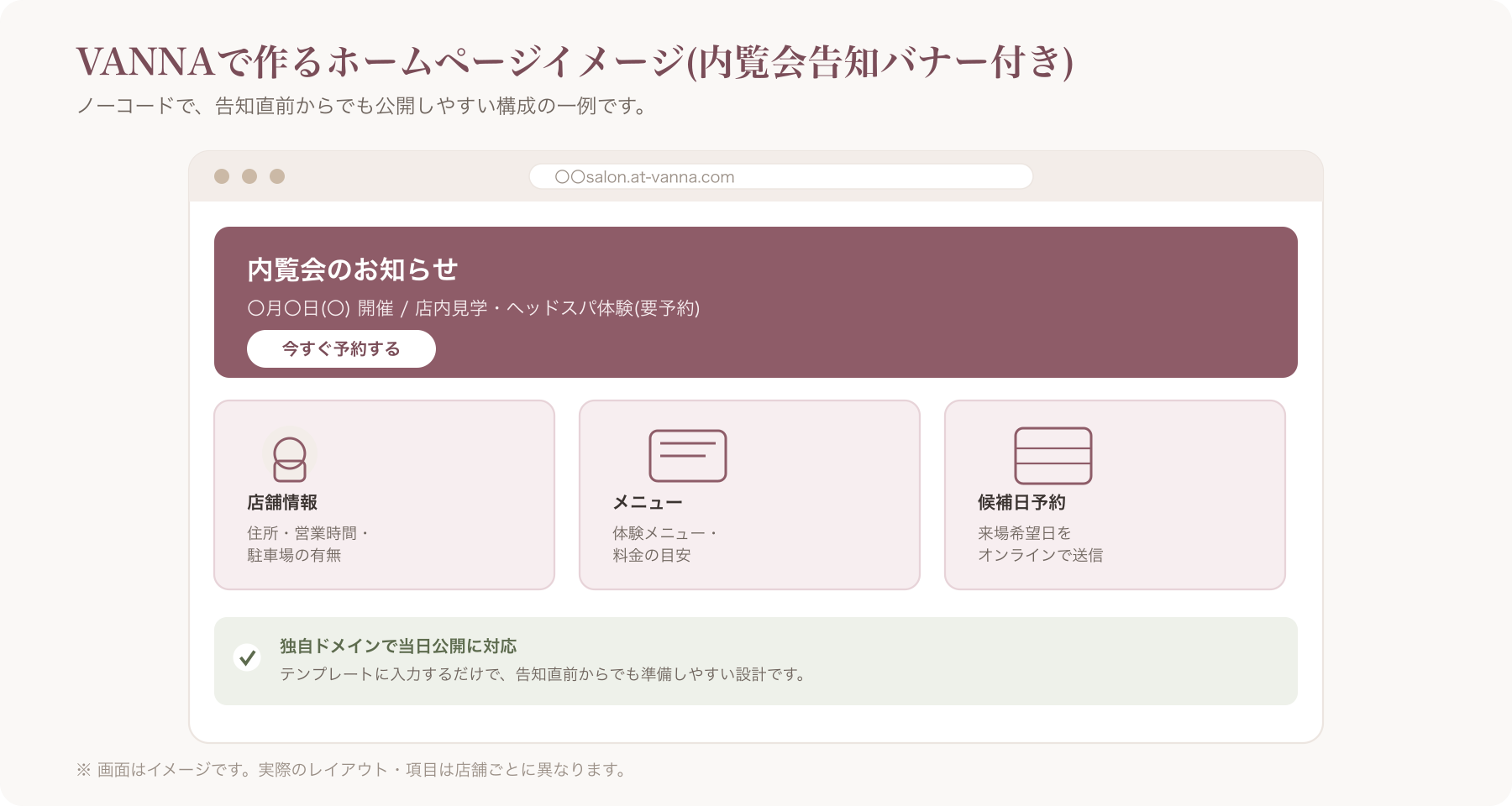Screen dimensions: 1512x806
Task: Click the second browser window dot
Action: tap(249, 176)
